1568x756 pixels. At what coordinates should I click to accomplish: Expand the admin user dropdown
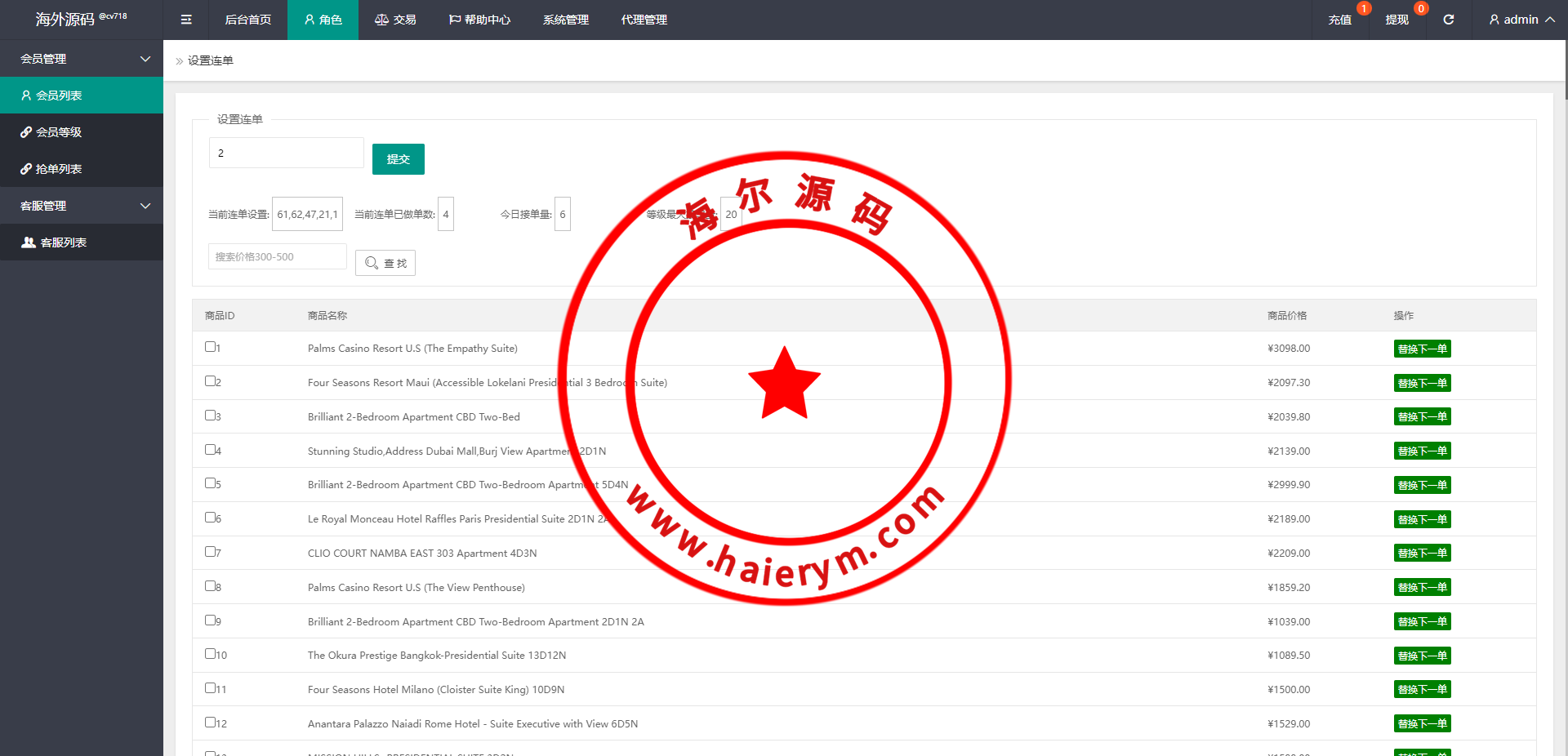coord(1521,20)
